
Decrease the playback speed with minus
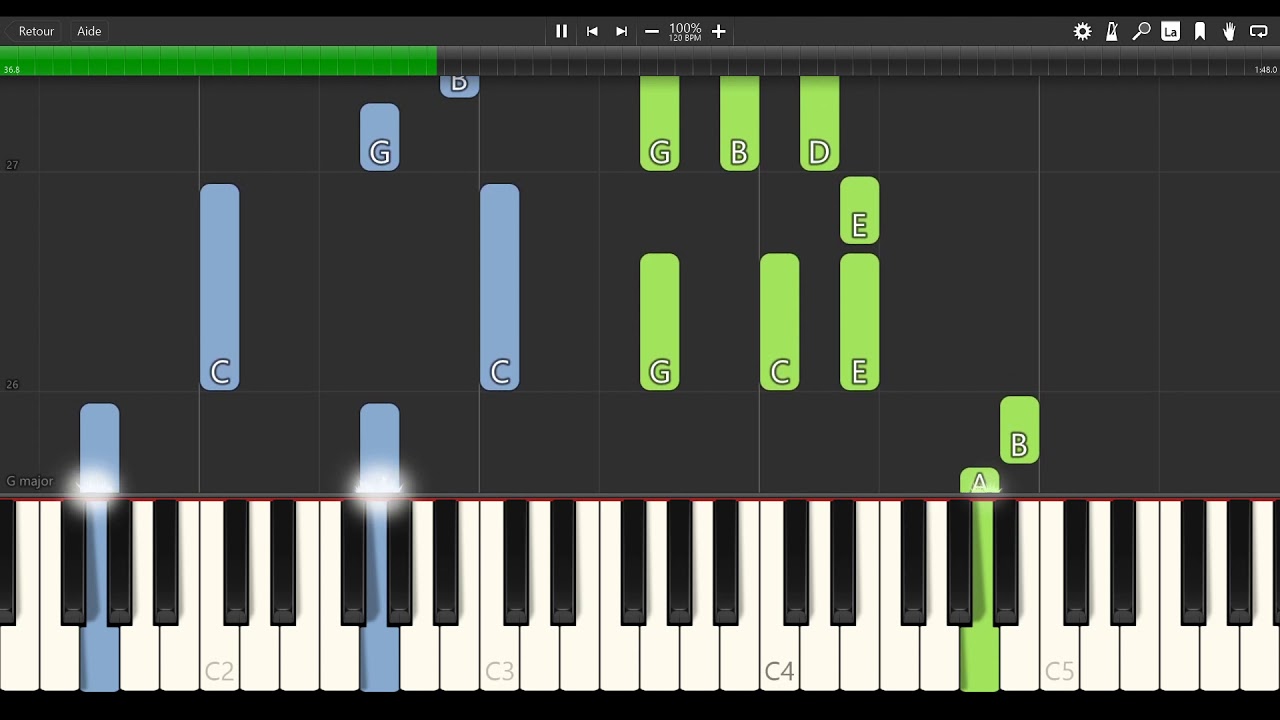coord(652,31)
